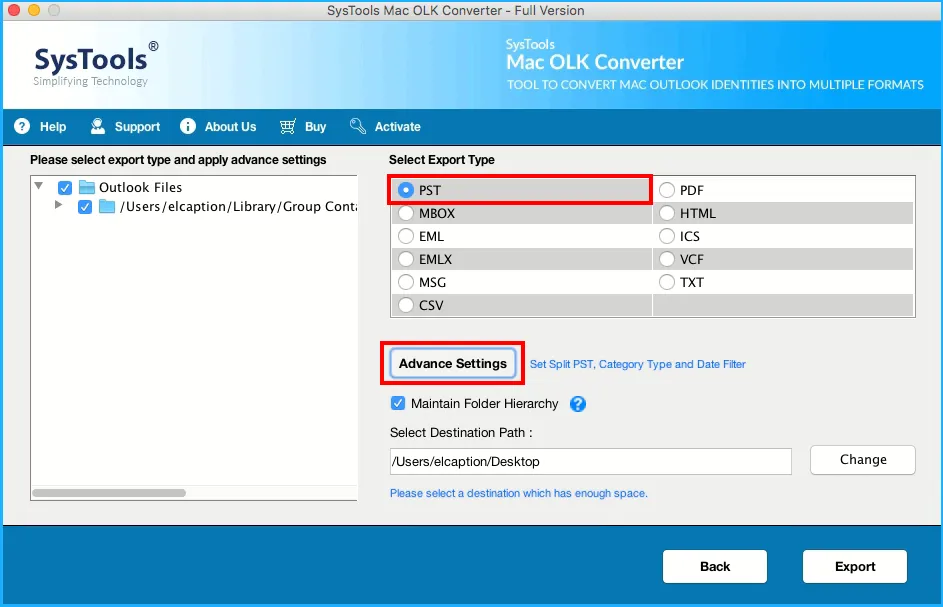Click the Change destination button
The height and width of the screenshot is (607, 943).
(862, 460)
